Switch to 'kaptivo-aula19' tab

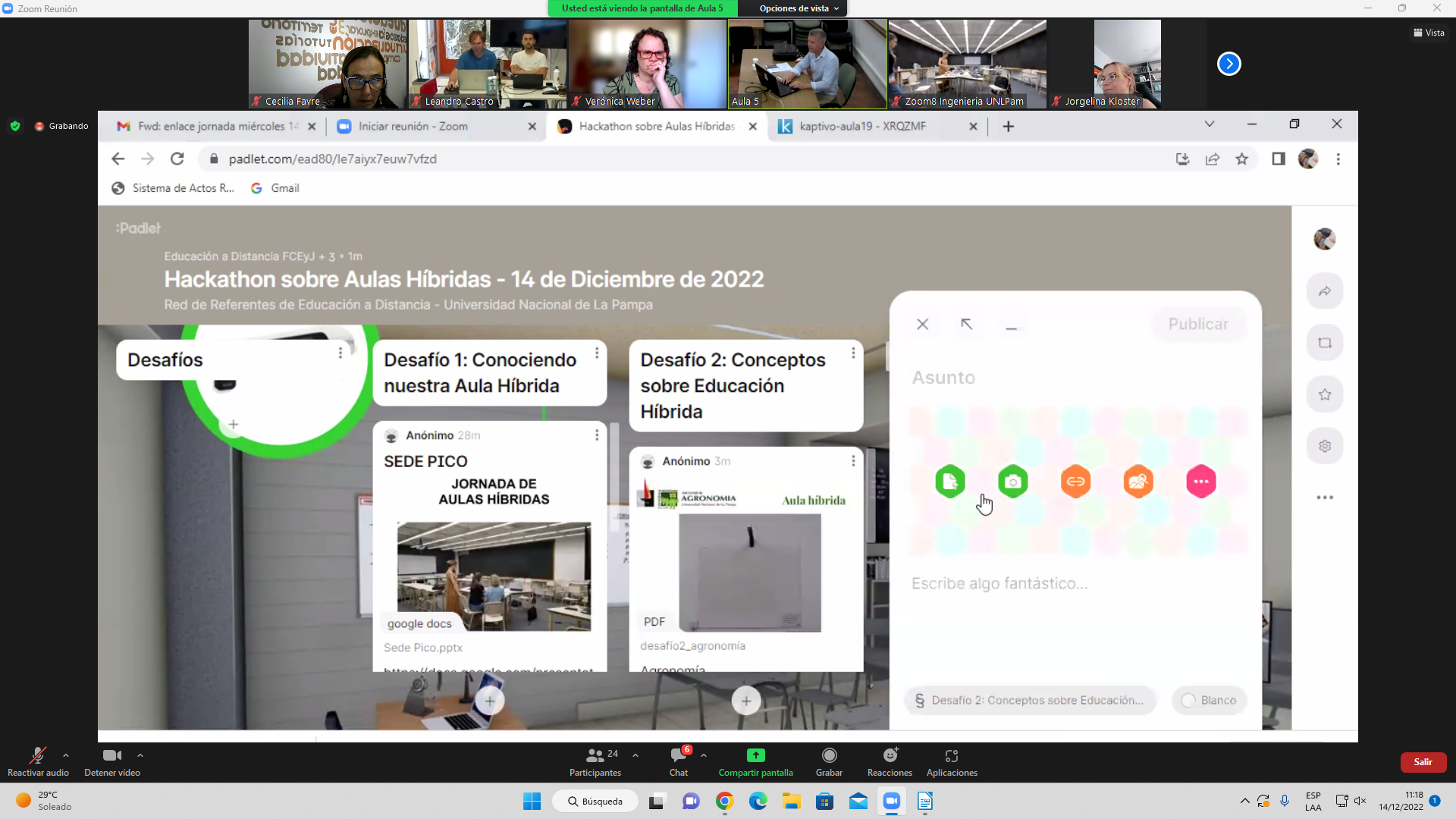pos(877,127)
